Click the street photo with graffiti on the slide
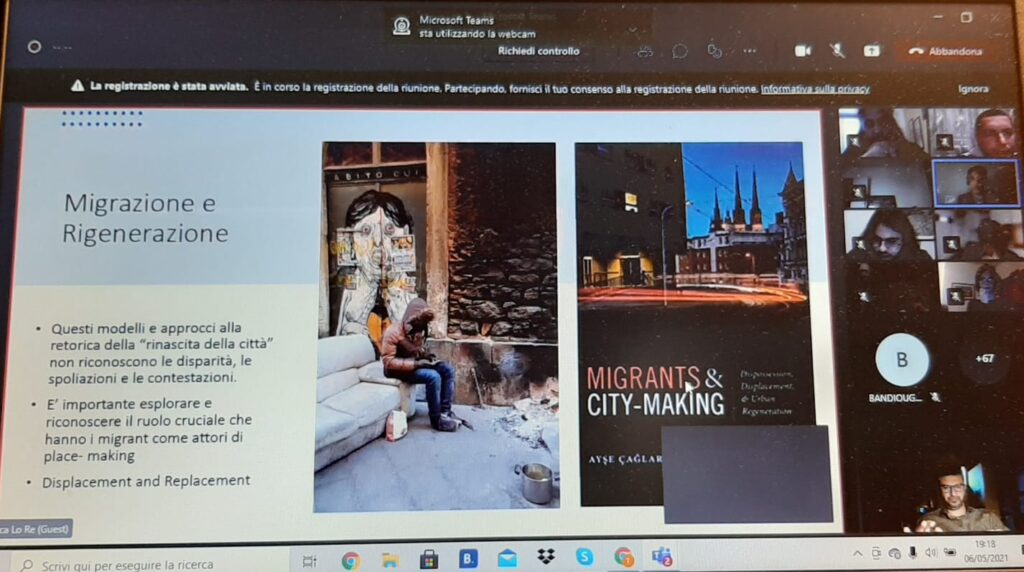The width and height of the screenshot is (1024, 572). [x=436, y=326]
